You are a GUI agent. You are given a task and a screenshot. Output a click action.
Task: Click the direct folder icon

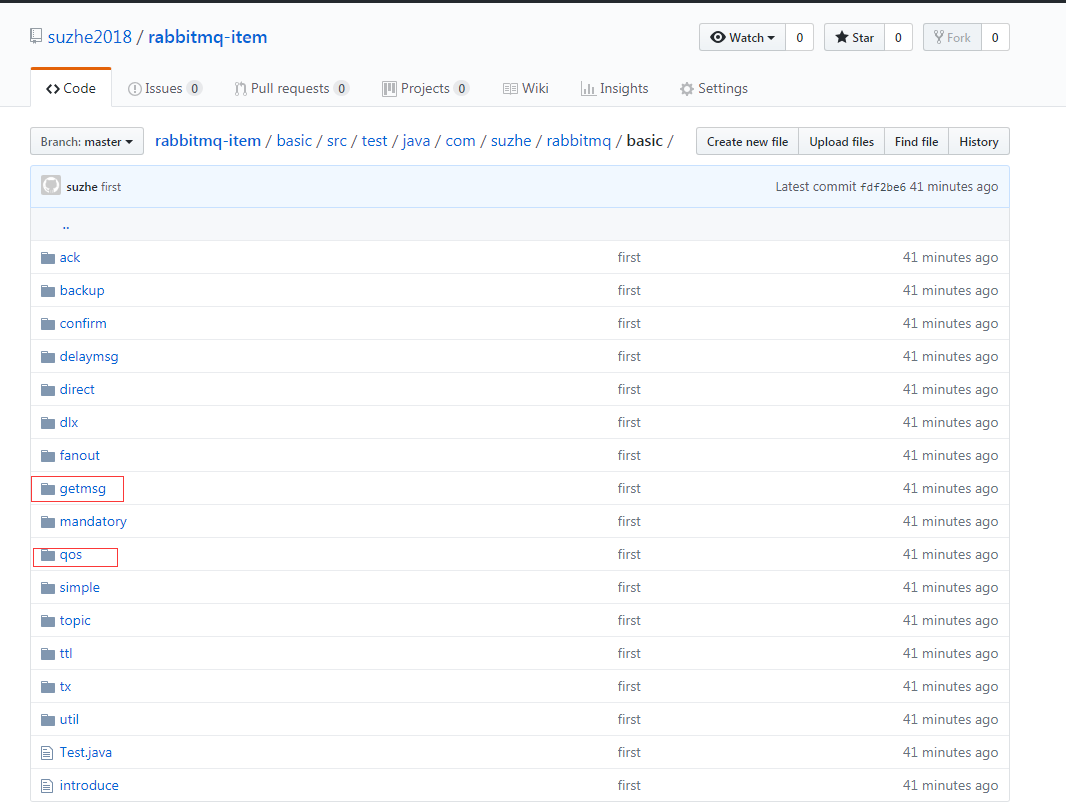48,390
